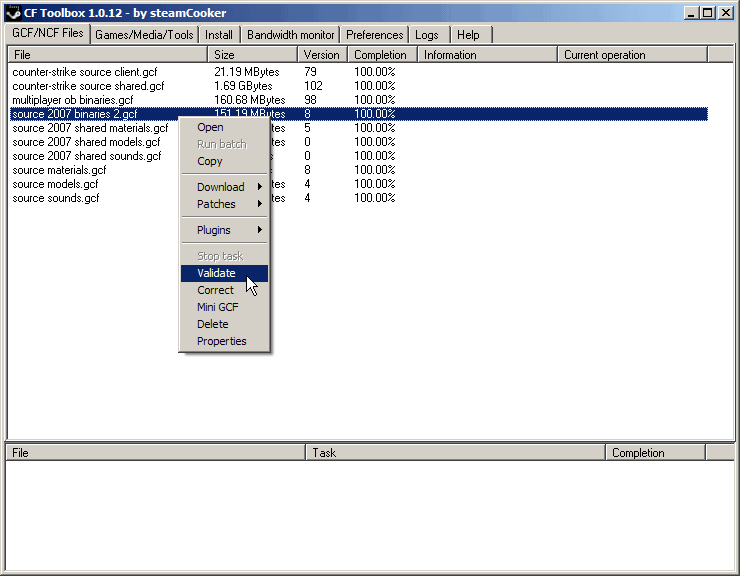Switch to the Preferences tab

(x=374, y=35)
